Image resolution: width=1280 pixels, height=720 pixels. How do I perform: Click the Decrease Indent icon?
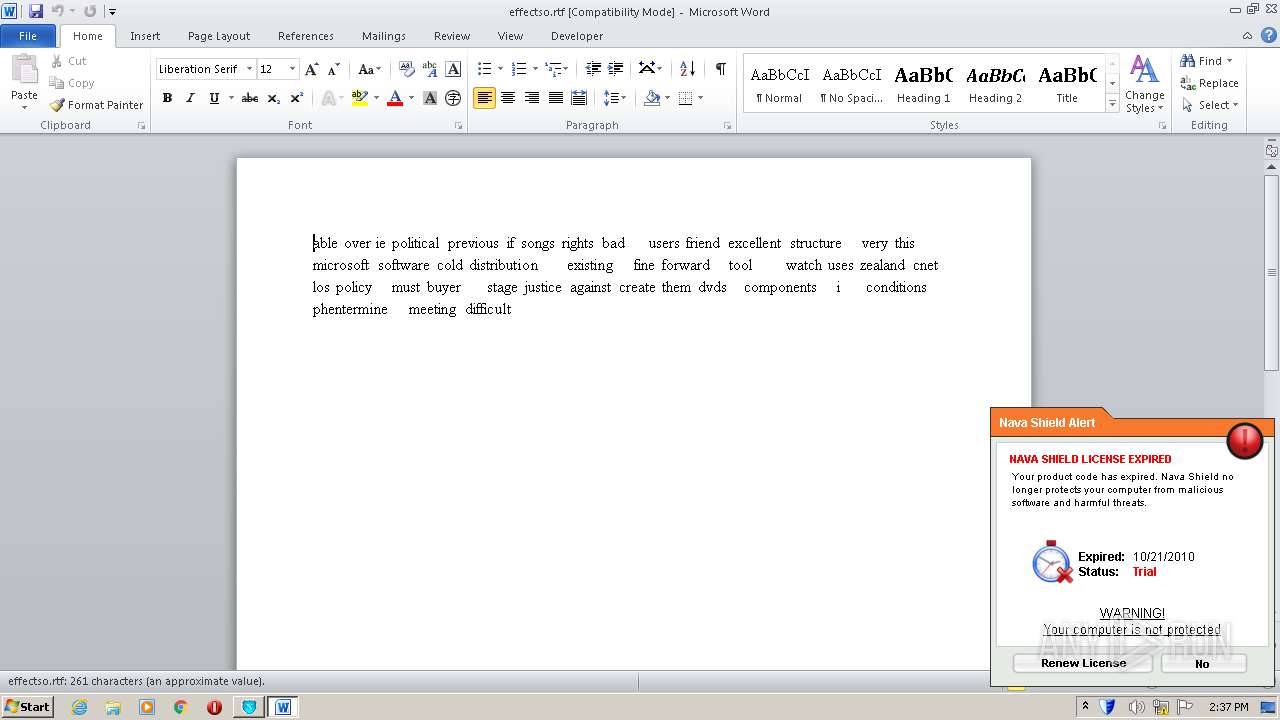click(594, 69)
